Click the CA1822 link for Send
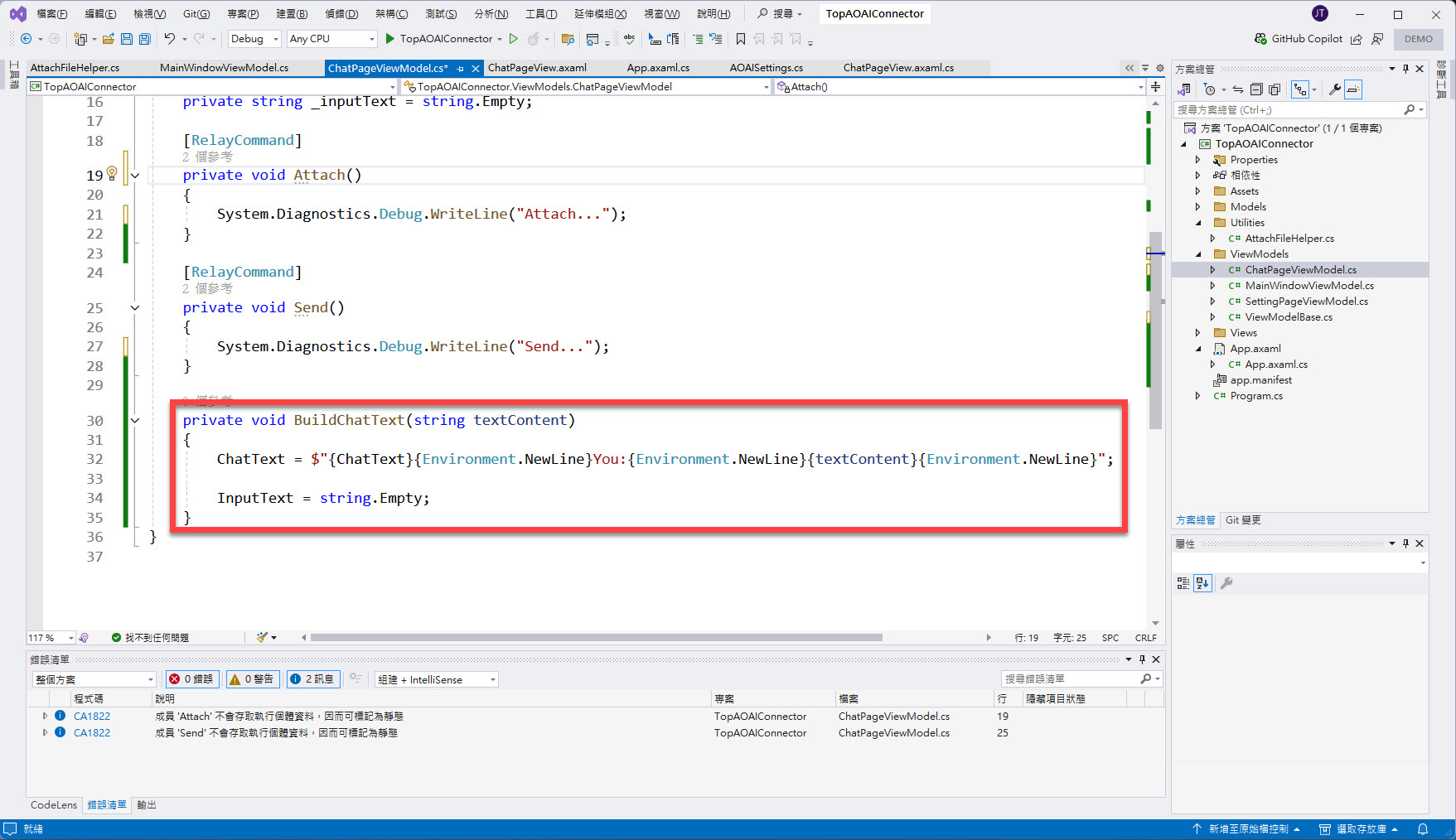The height and width of the screenshot is (840, 1456). pos(92,732)
